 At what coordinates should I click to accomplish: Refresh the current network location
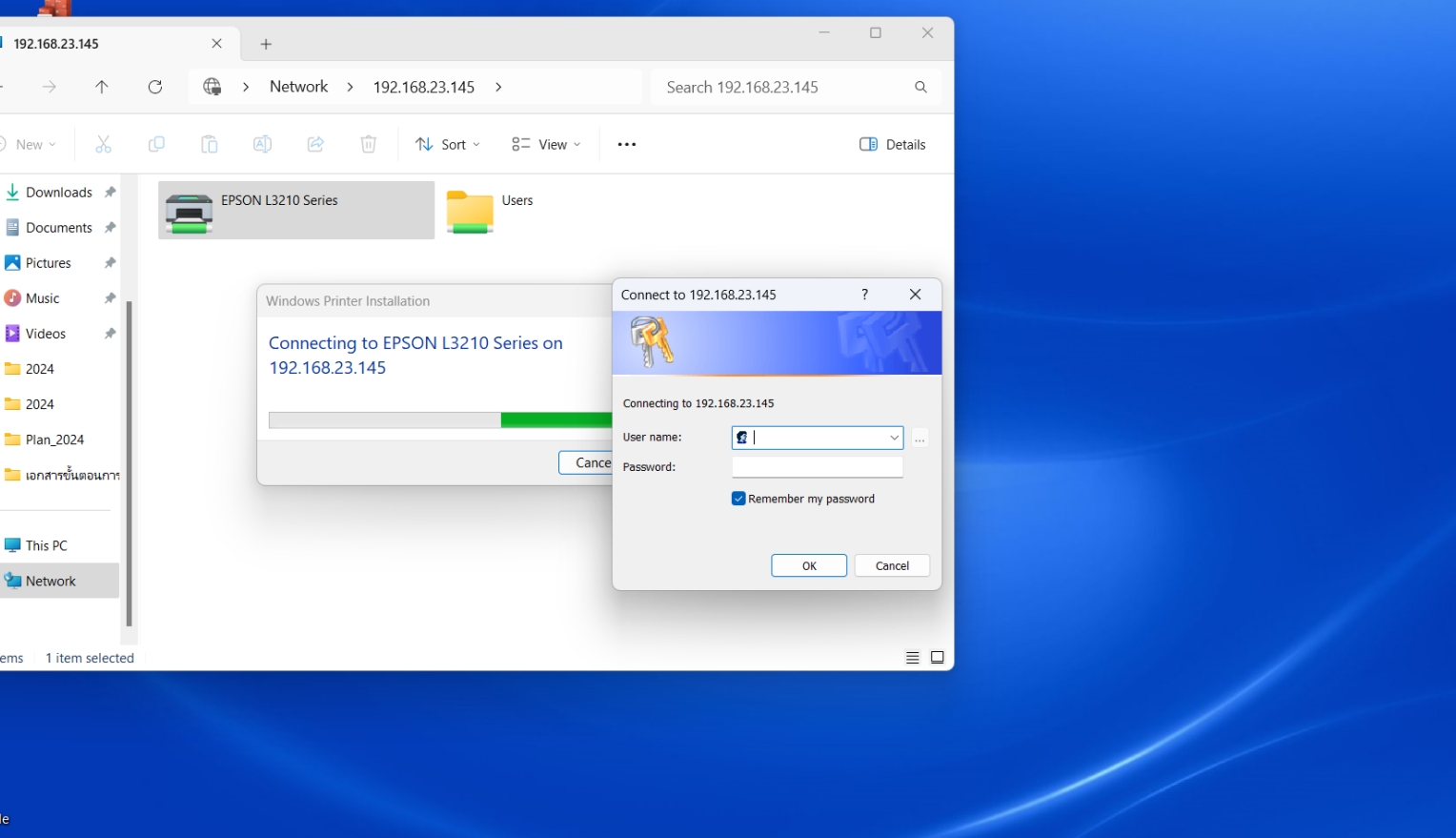pyautogui.click(x=155, y=87)
